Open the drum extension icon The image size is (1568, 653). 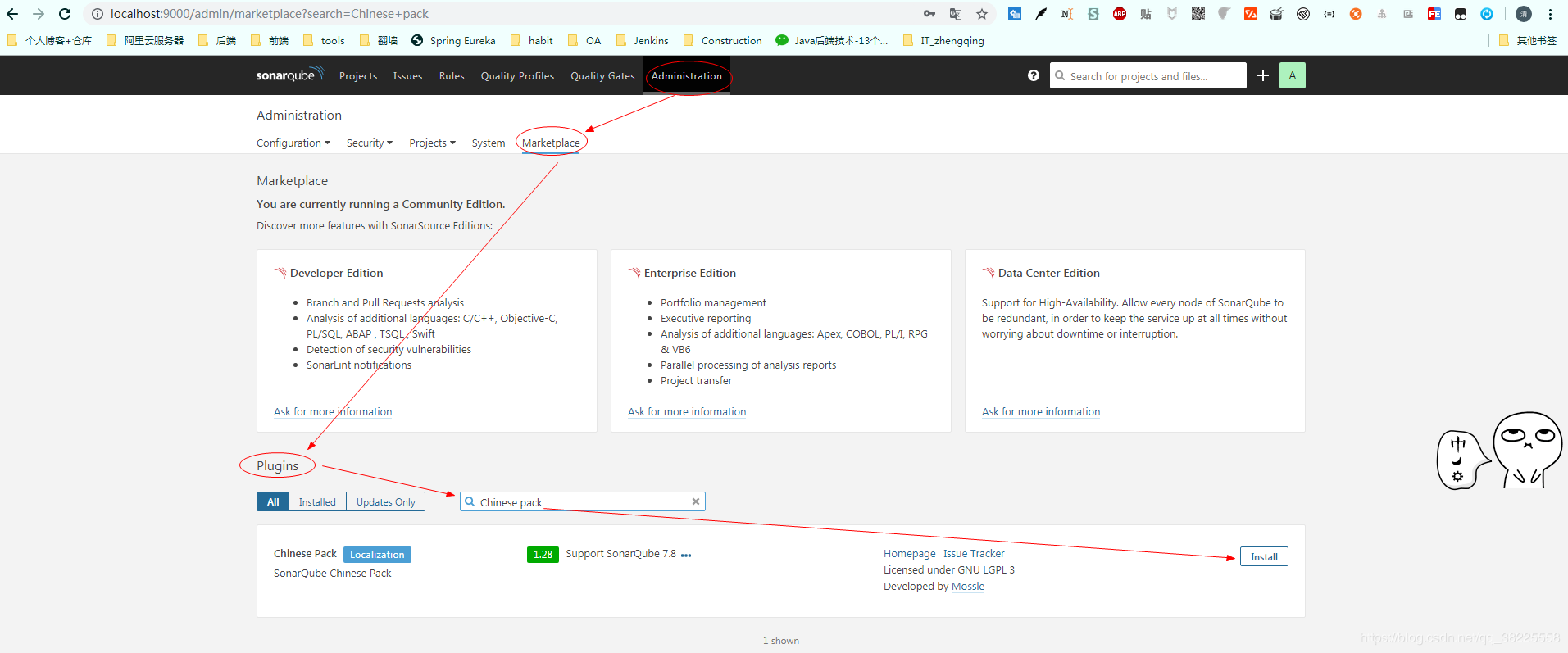(1277, 14)
